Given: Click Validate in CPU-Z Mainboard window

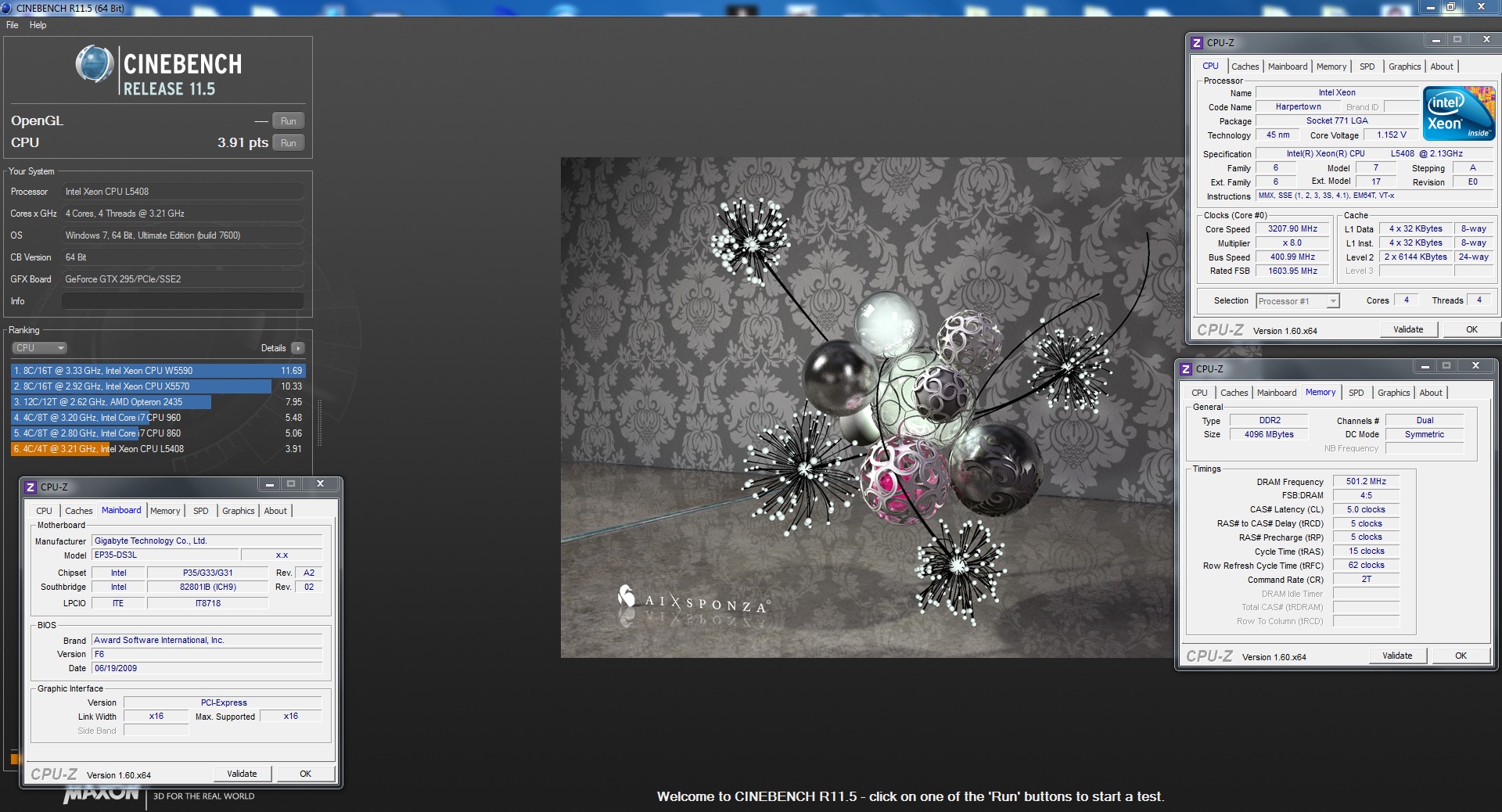Looking at the screenshot, I should tap(242, 774).
